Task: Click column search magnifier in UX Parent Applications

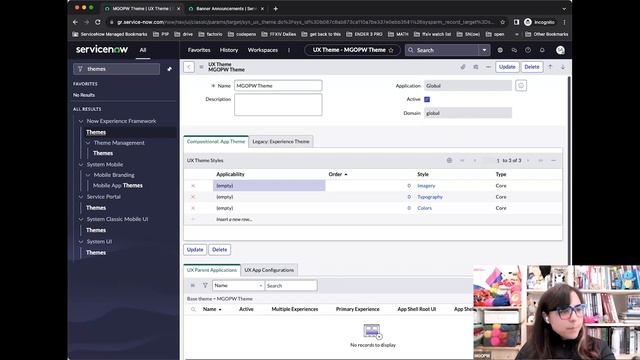Action: point(193,309)
